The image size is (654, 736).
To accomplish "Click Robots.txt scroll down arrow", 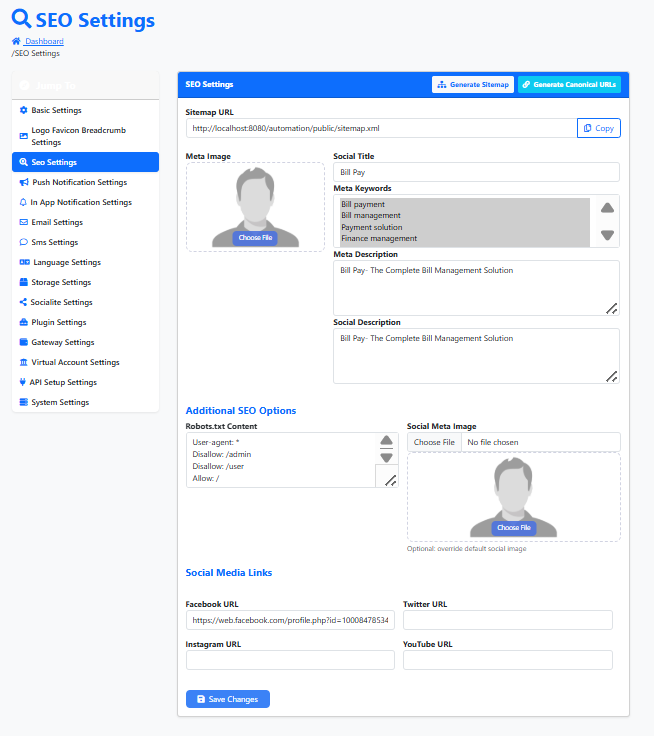I will click(386, 457).
